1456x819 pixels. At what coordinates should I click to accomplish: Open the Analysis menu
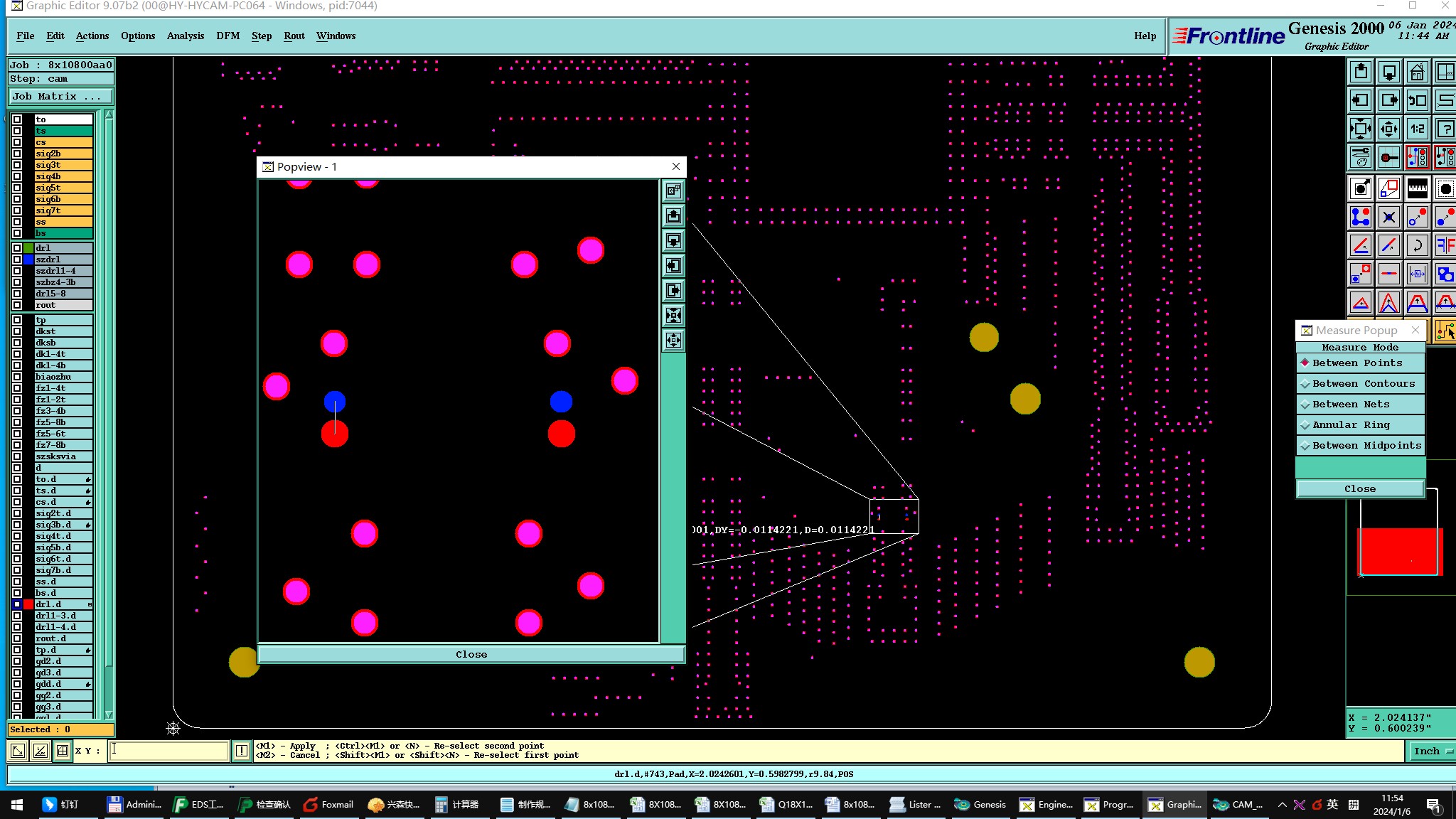point(185,36)
